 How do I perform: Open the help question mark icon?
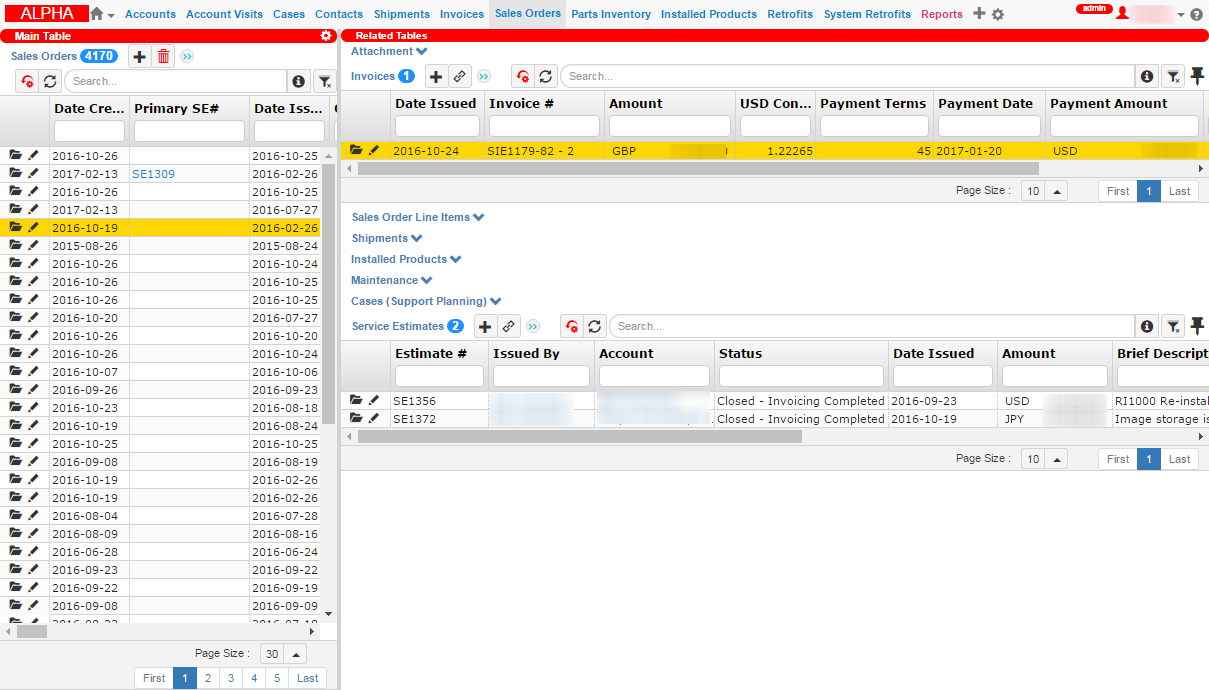pos(1196,15)
